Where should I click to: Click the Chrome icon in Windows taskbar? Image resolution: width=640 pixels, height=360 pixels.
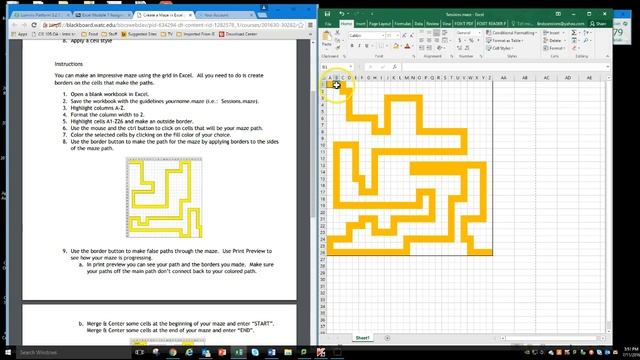click(x=173, y=352)
